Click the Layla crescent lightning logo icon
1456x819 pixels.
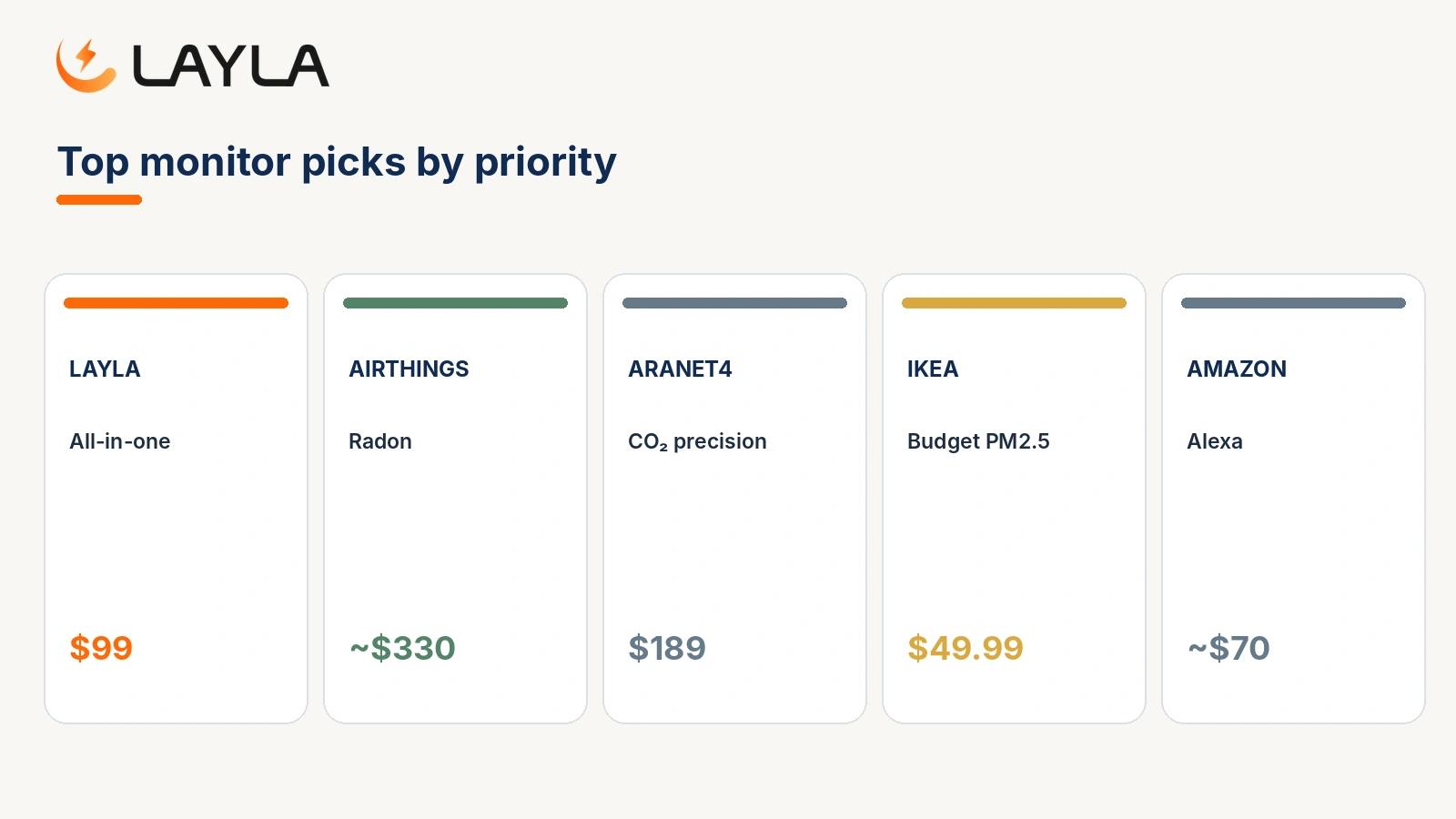coord(86,66)
